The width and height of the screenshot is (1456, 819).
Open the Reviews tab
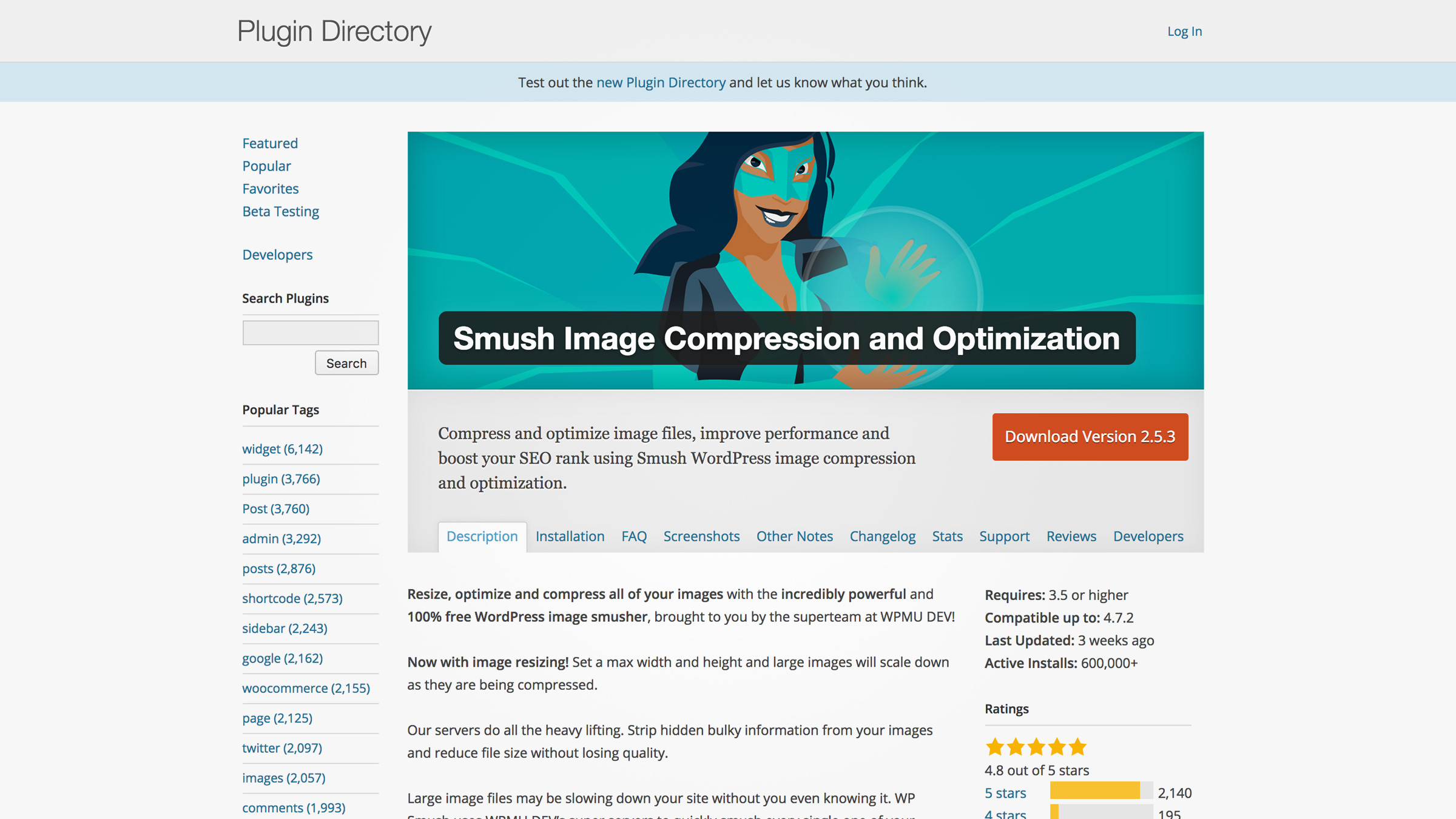coord(1071,537)
